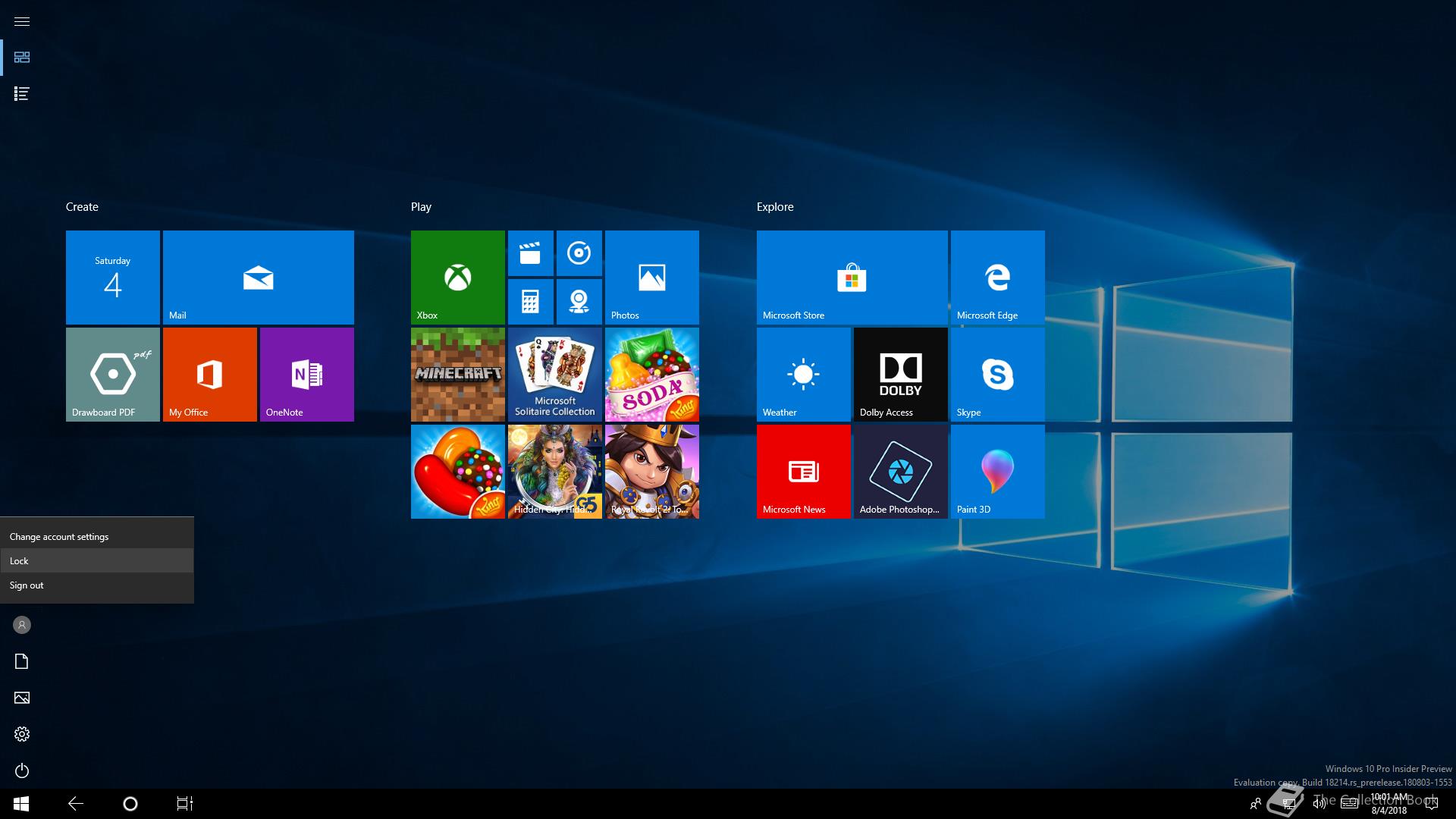The width and height of the screenshot is (1456, 819).
Task: Click the Windows Start button
Action: pyautogui.click(x=21, y=804)
